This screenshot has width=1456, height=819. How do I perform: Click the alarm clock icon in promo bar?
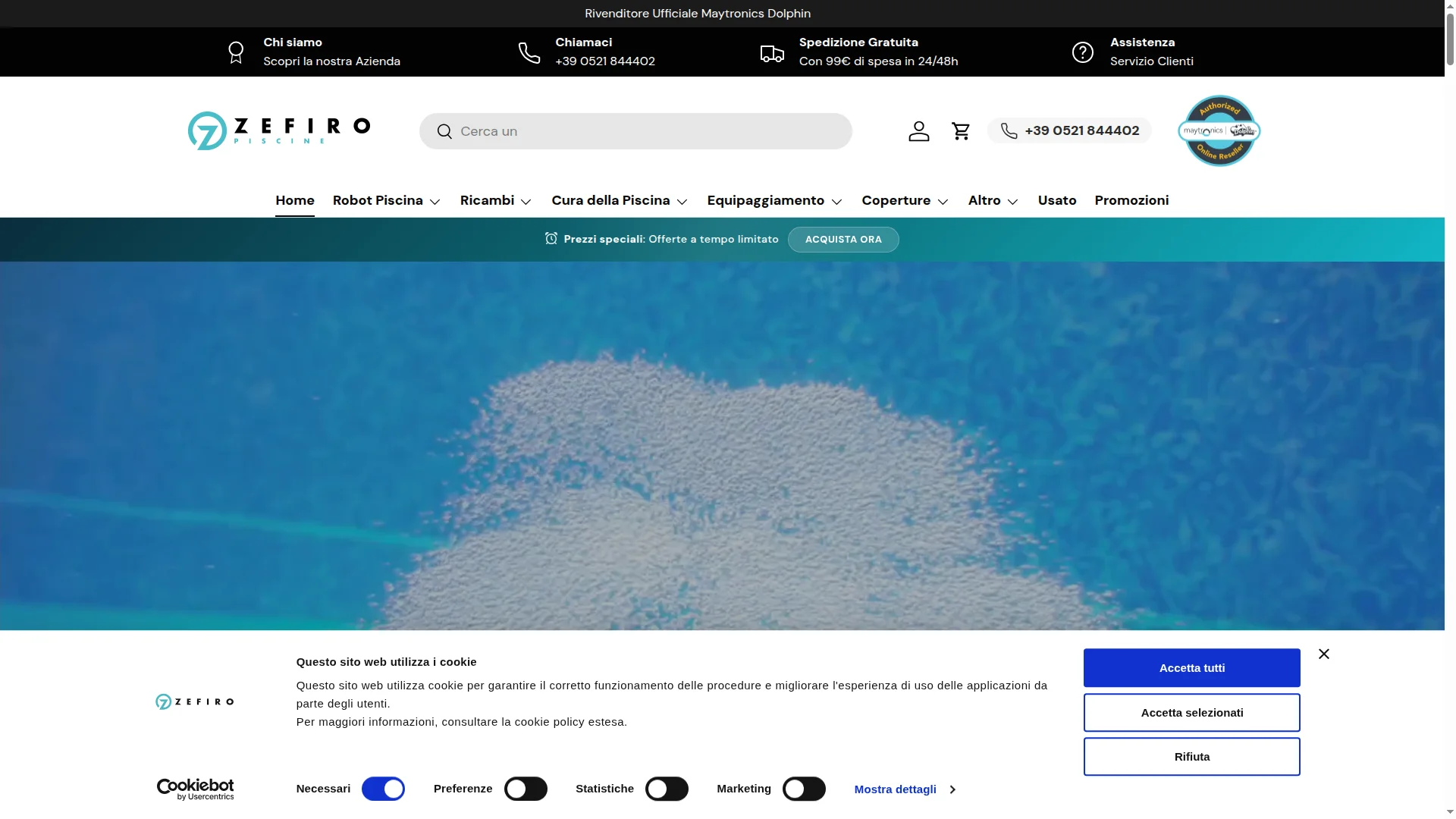551,239
